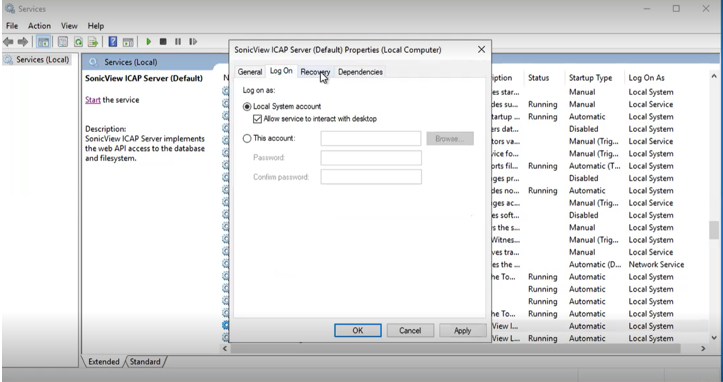
Task: Open the File menu
Action: [12, 26]
